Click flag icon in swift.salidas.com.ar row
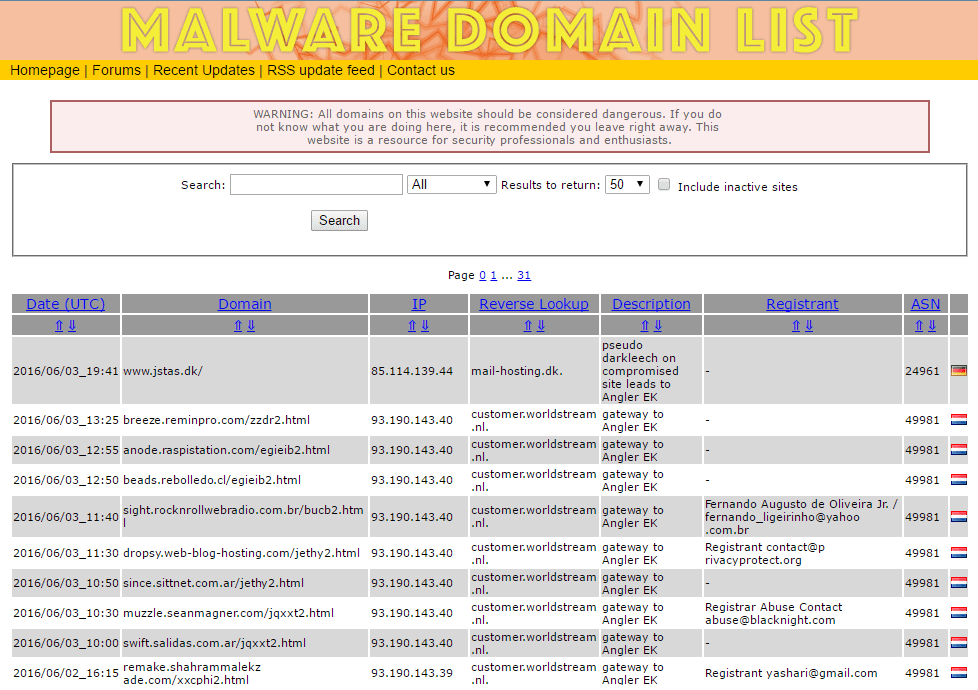This screenshot has height=690, width=978. coord(959,643)
